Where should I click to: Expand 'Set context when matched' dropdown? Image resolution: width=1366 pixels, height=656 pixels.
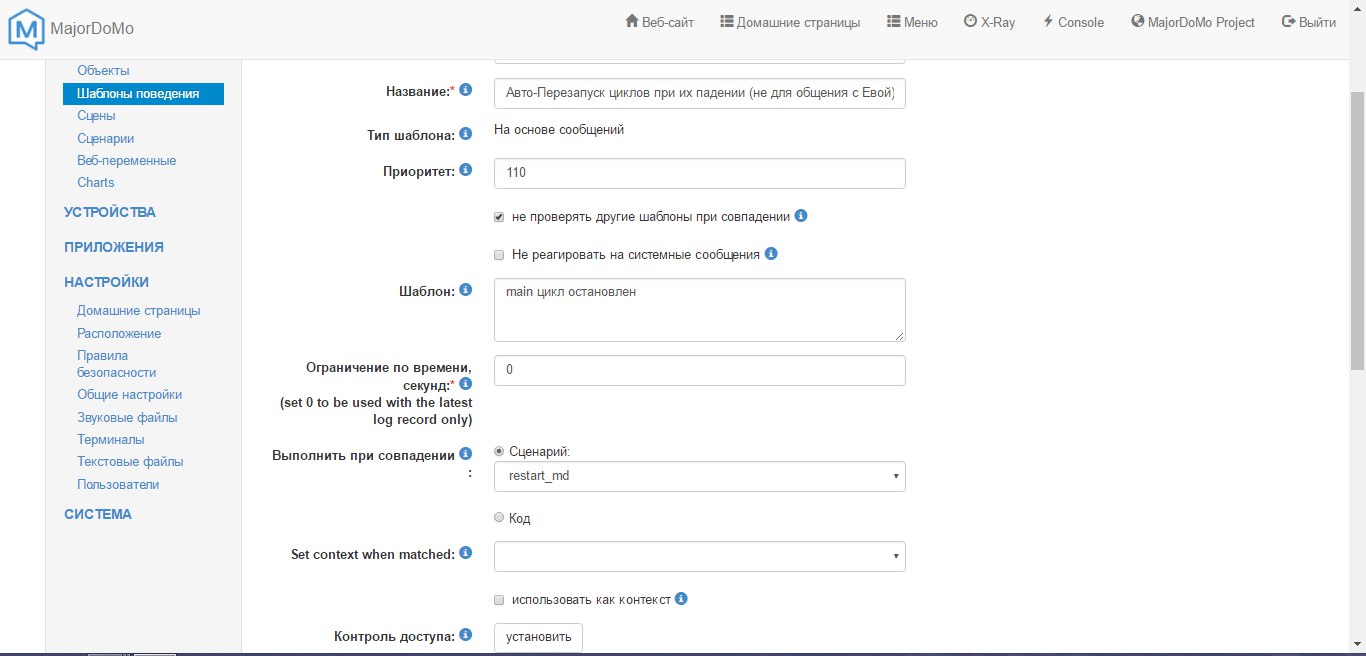tap(699, 556)
